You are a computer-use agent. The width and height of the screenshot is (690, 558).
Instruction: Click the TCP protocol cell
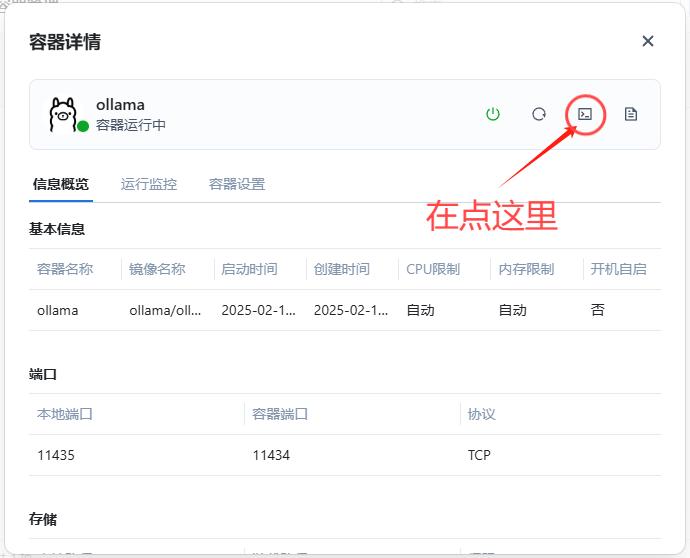(479, 455)
